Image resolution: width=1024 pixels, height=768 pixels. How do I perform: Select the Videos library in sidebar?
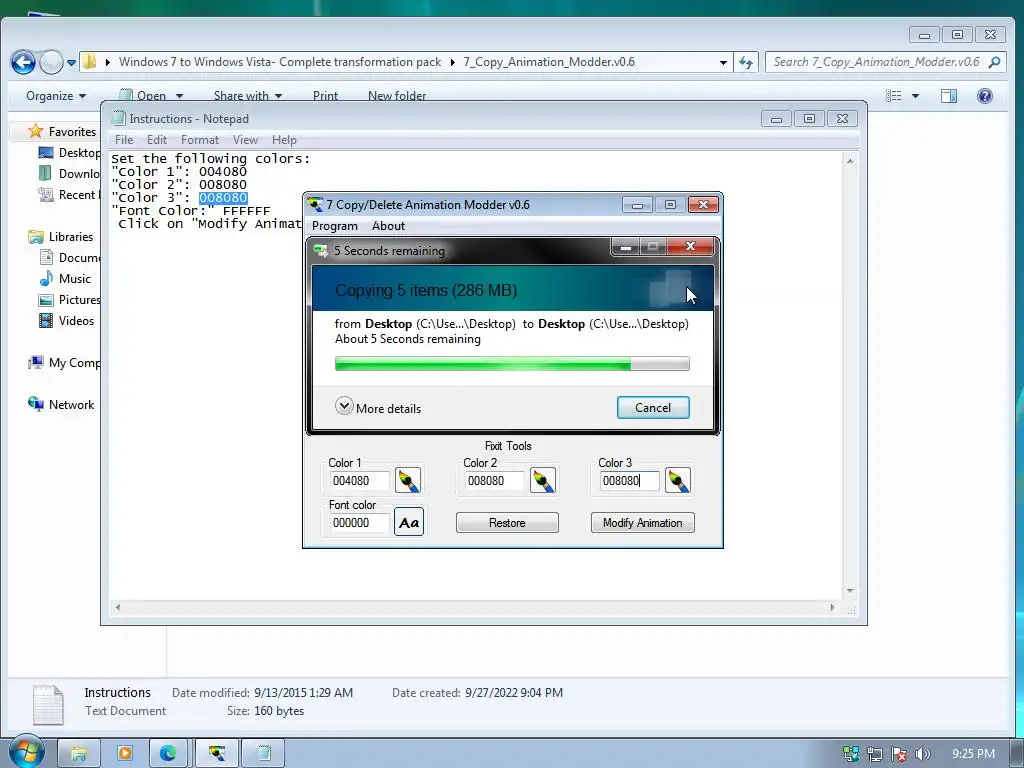click(67, 321)
